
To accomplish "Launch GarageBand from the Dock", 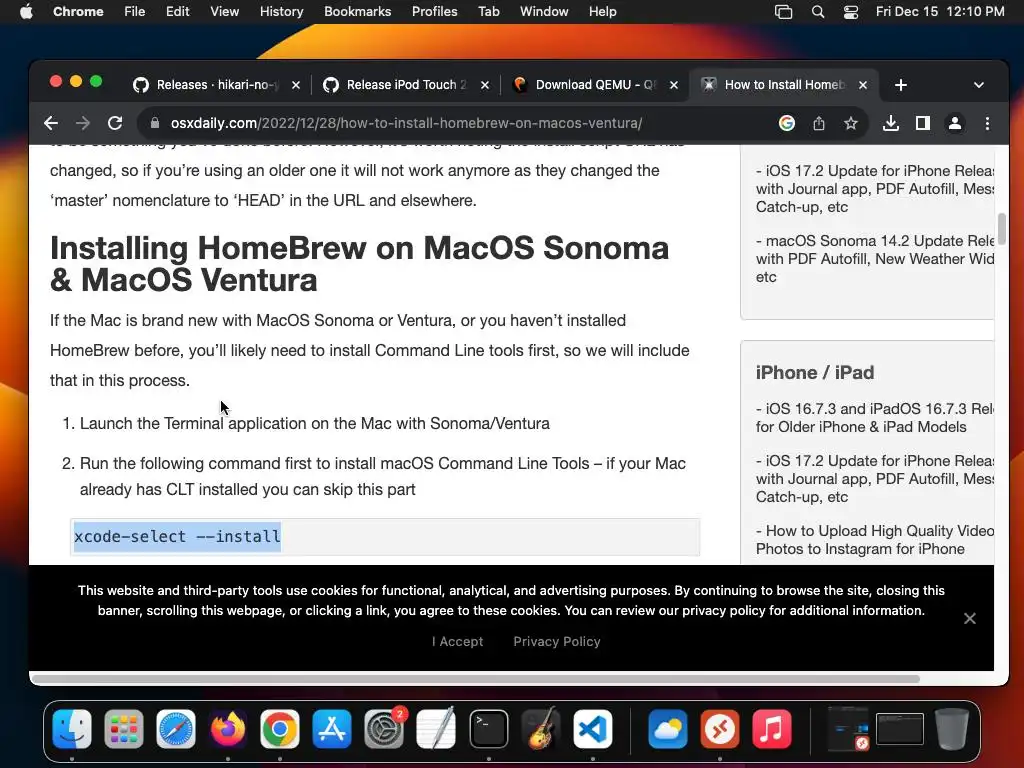I will (x=541, y=729).
